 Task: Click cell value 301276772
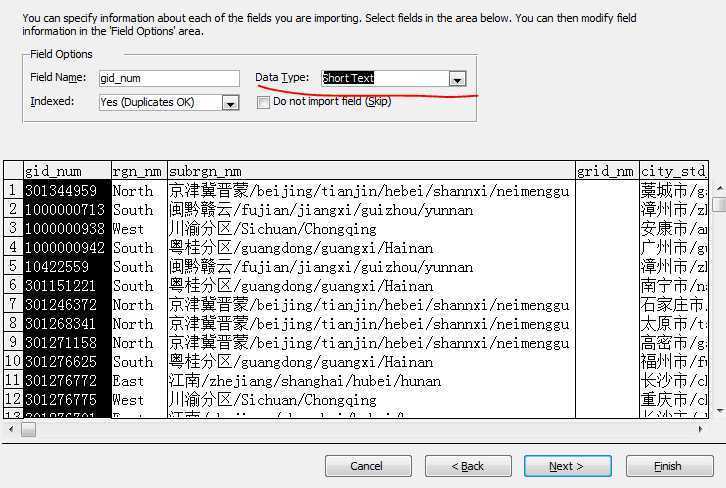[67, 380]
